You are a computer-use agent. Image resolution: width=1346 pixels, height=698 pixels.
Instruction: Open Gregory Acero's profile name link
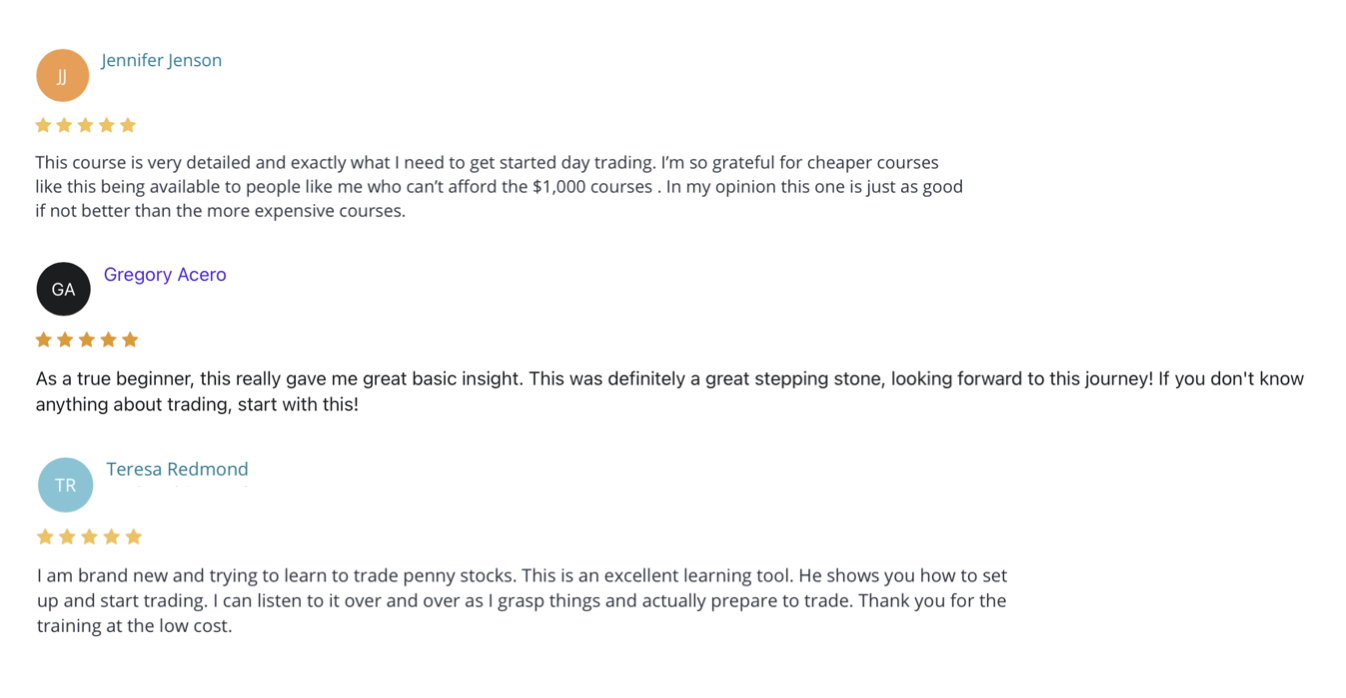click(165, 274)
